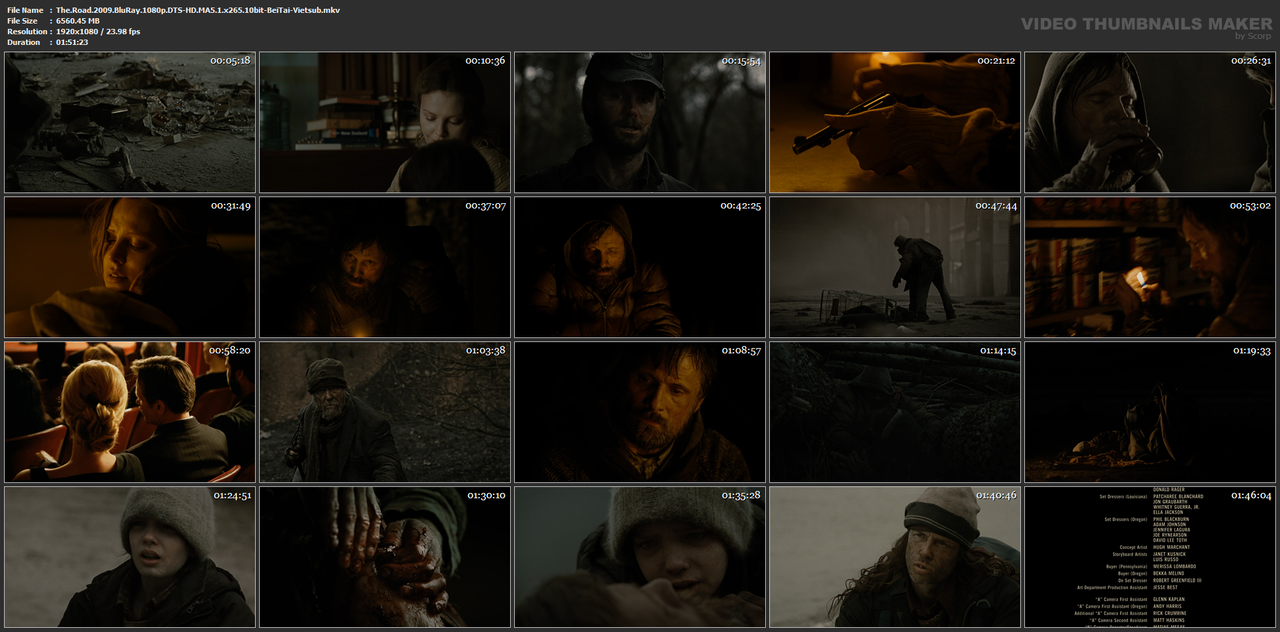Pick the thumbnail marked 01:08:57
The width and height of the screenshot is (1280, 632).
tap(640, 412)
